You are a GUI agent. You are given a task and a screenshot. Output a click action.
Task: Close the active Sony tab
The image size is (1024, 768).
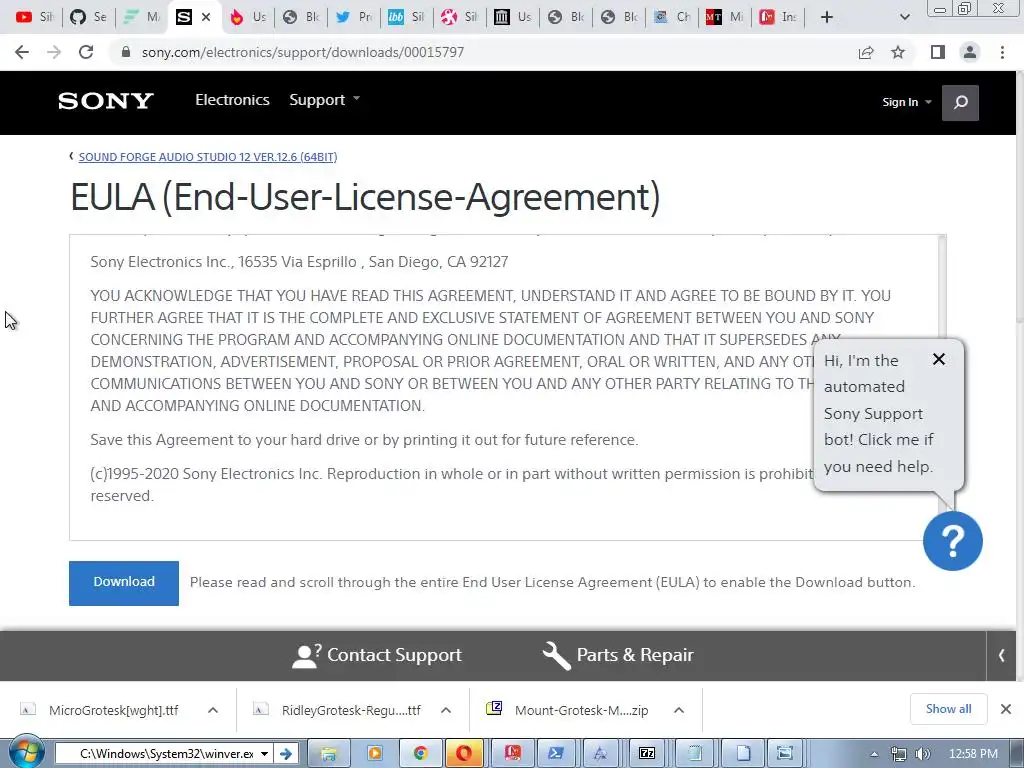click(x=206, y=17)
